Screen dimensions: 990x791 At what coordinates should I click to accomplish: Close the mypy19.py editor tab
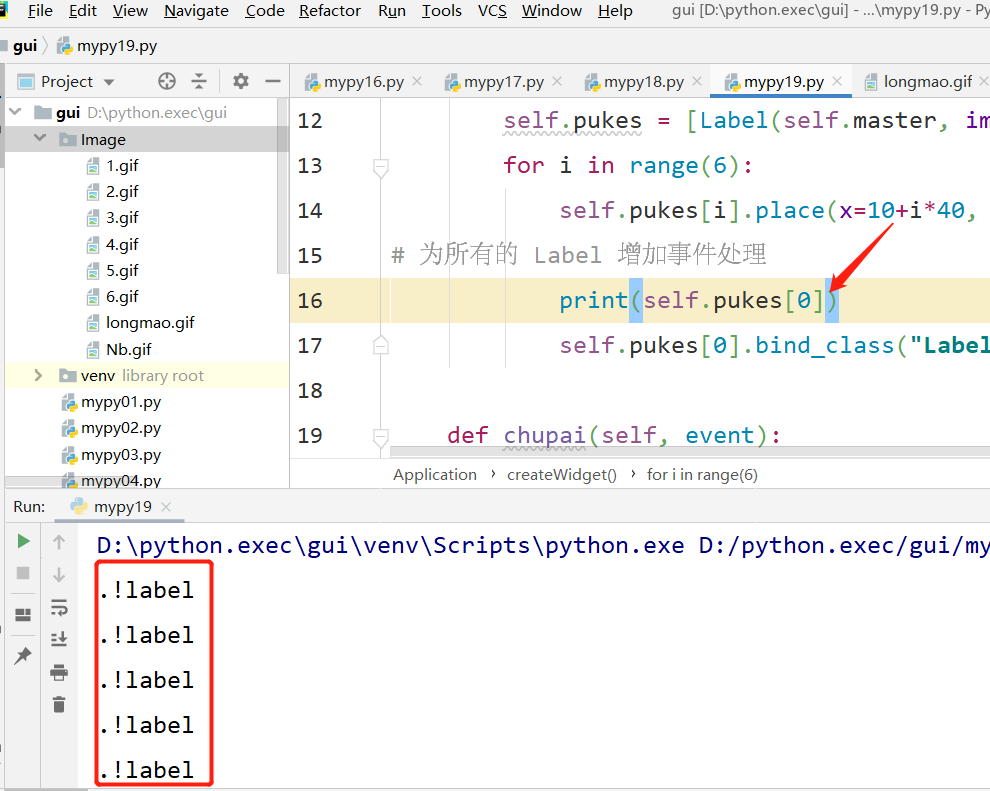(837, 81)
